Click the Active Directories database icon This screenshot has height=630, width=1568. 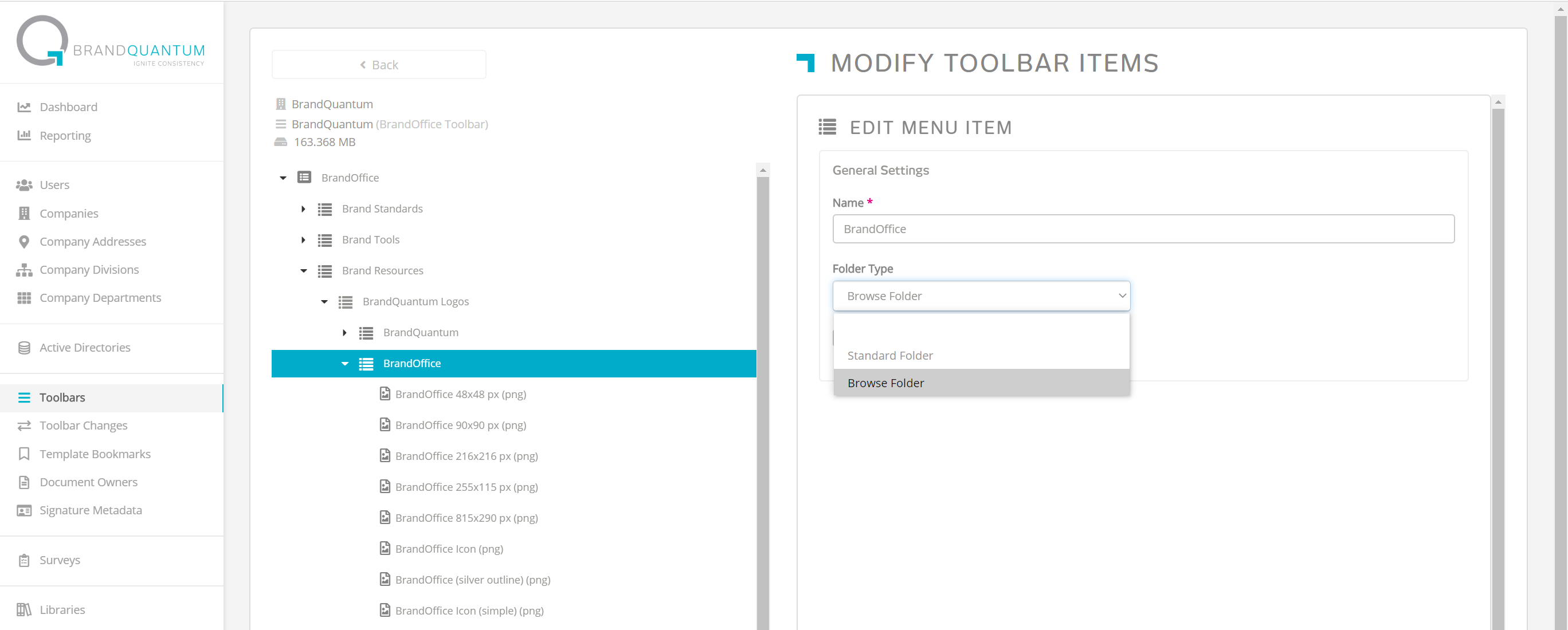pyautogui.click(x=23, y=348)
